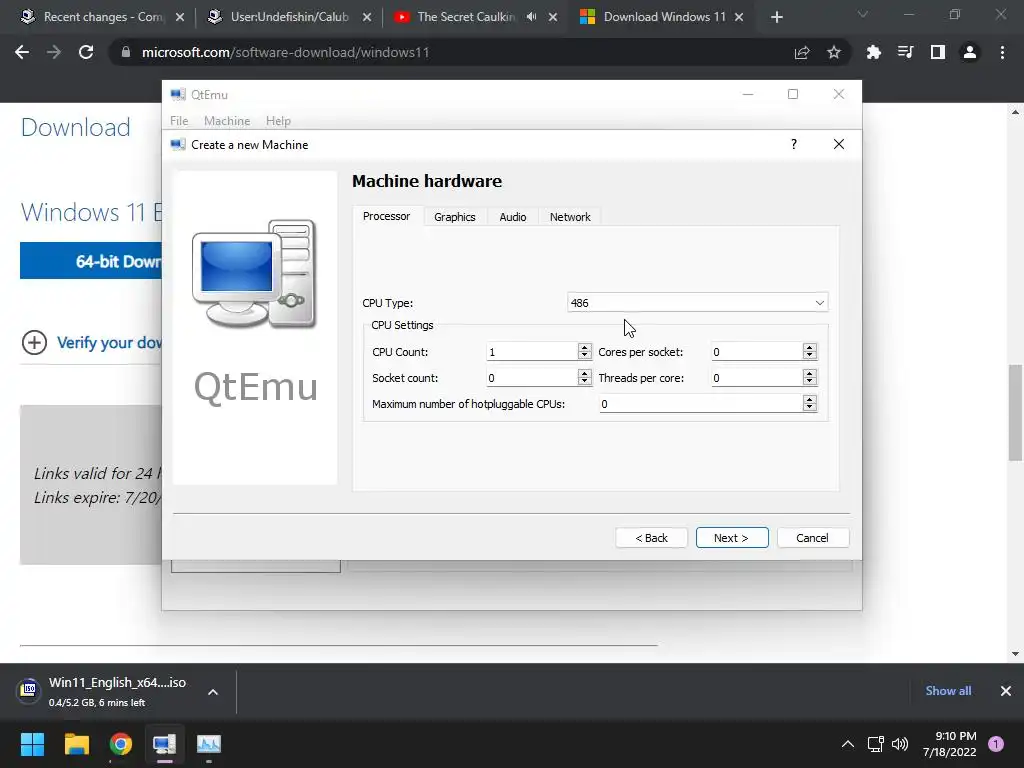
Task: Open the QtEmu Machine menu
Action: 227,121
